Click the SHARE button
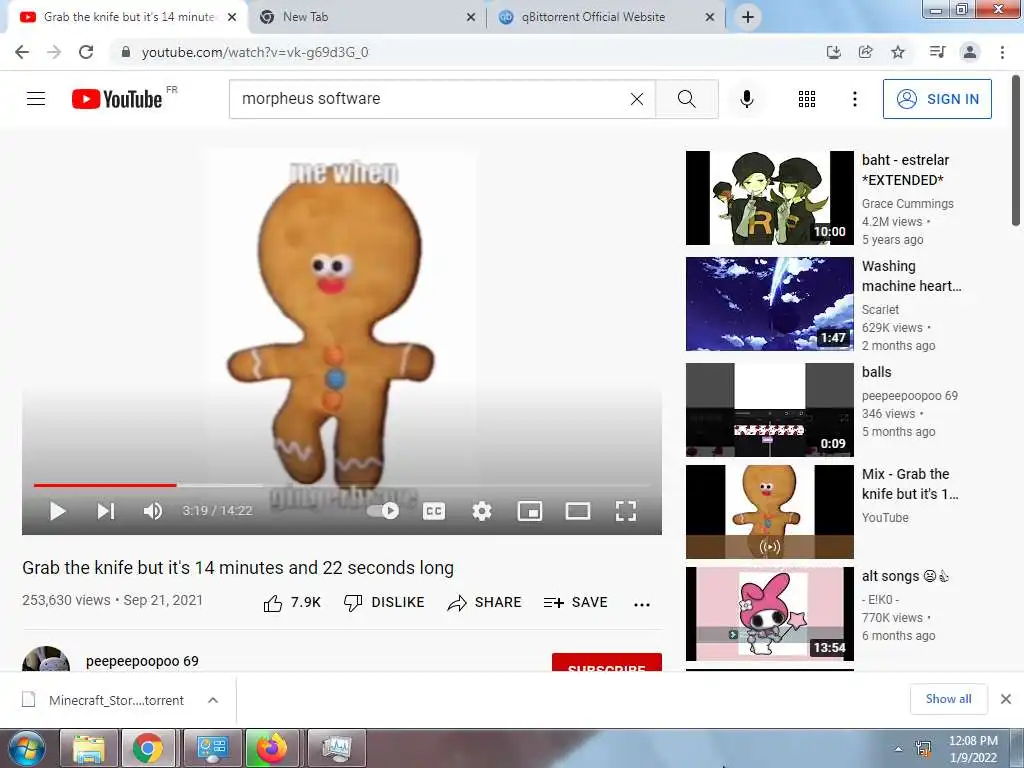1024x768 pixels. coord(484,603)
